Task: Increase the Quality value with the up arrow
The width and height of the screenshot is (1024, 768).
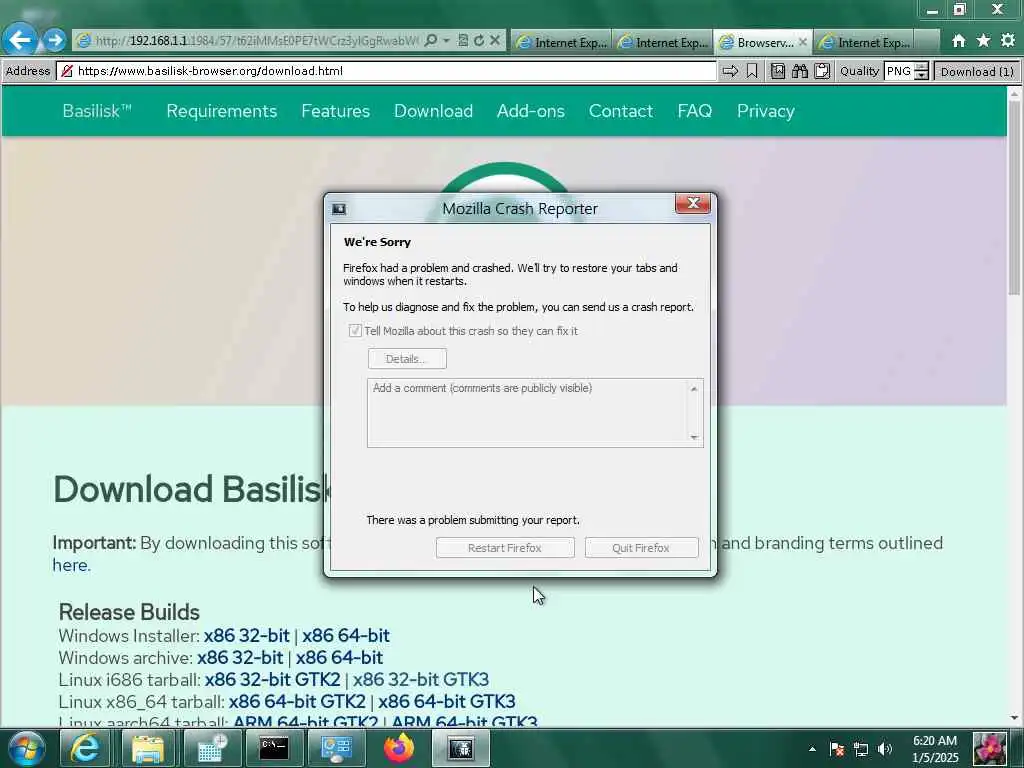Action: coord(921,67)
